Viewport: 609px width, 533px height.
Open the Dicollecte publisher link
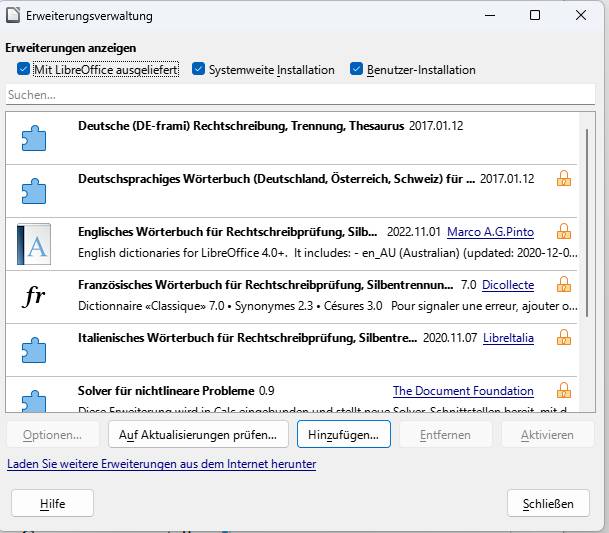tap(508, 285)
